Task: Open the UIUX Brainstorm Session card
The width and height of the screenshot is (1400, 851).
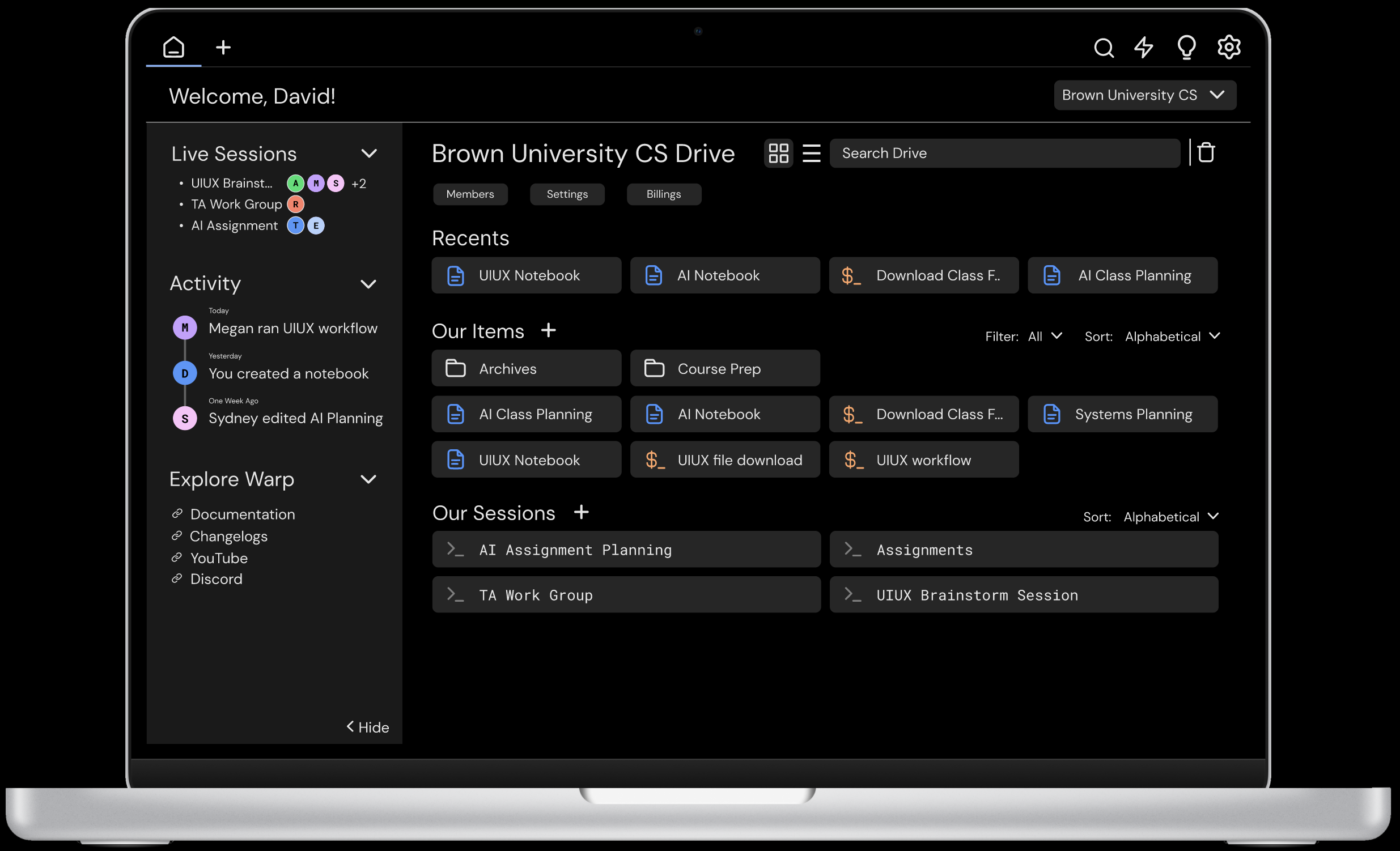Action: pyautogui.click(x=1024, y=595)
